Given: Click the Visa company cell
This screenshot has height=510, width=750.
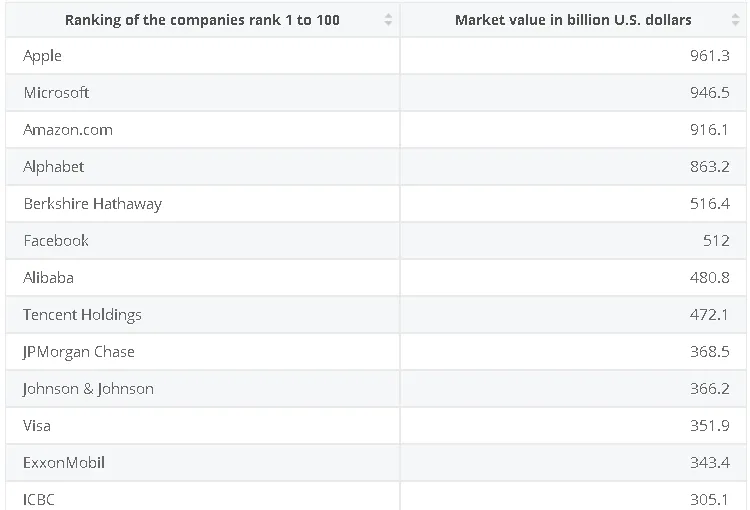Looking at the screenshot, I should click(37, 426).
